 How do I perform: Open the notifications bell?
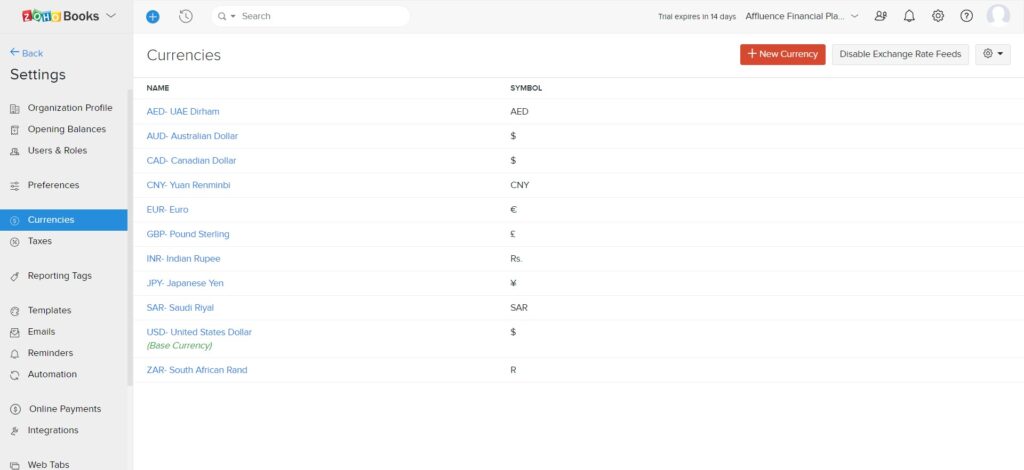pos(909,16)
